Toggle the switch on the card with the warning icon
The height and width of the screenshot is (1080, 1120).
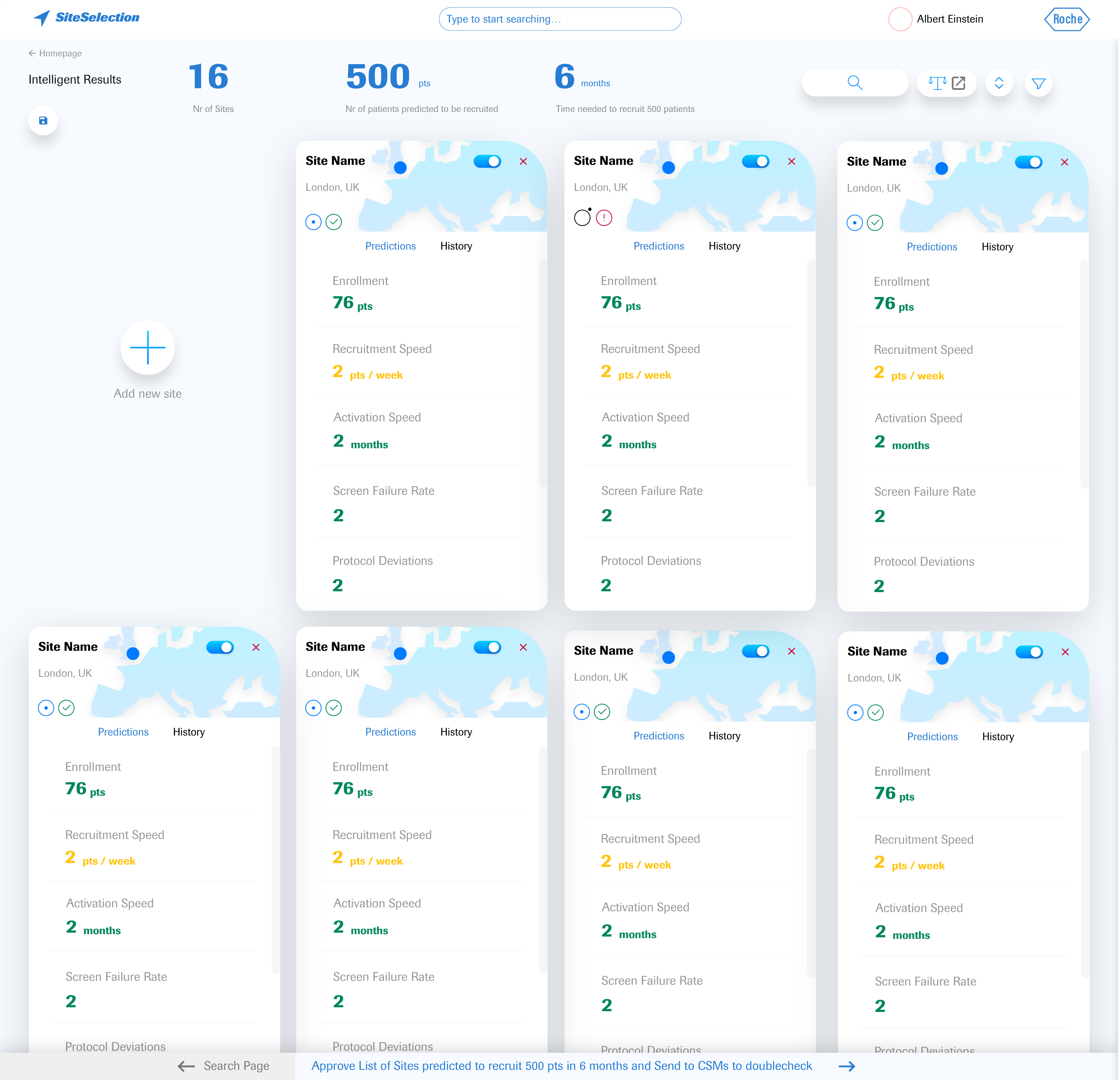coord(756,162)
